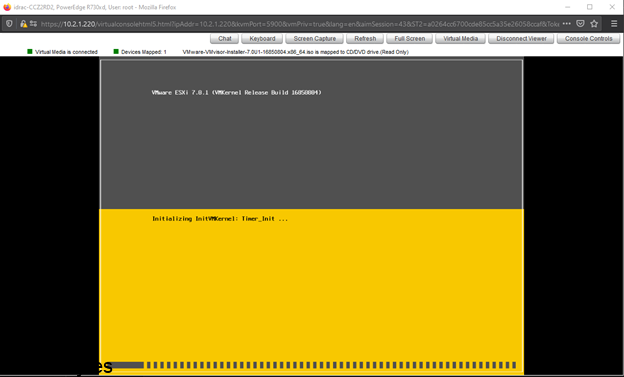Click the Firefox shield tracking protection icon
The image size is (624, 377).
click(9, 24)
